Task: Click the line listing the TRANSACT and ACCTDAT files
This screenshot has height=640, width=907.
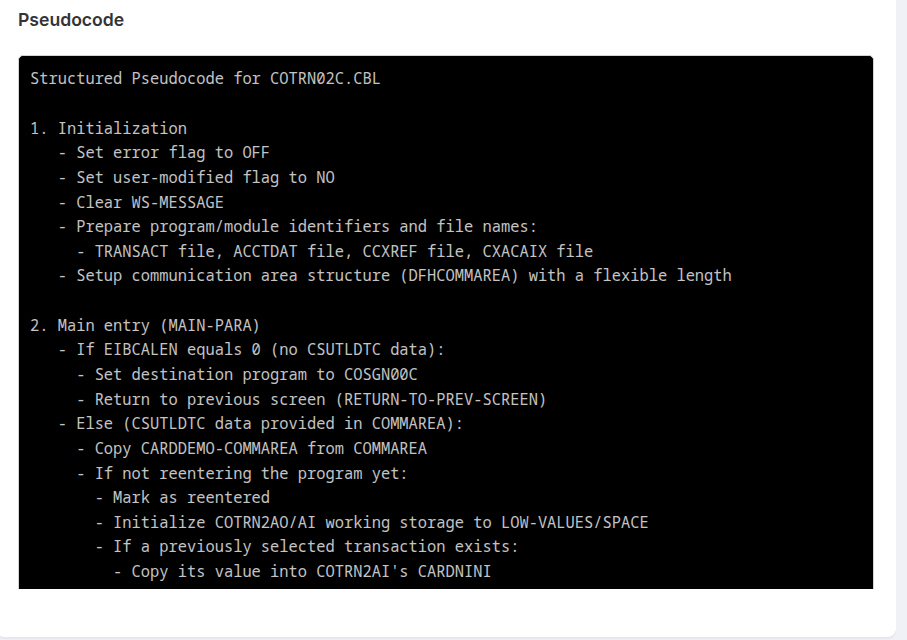Action: [343, 251]
